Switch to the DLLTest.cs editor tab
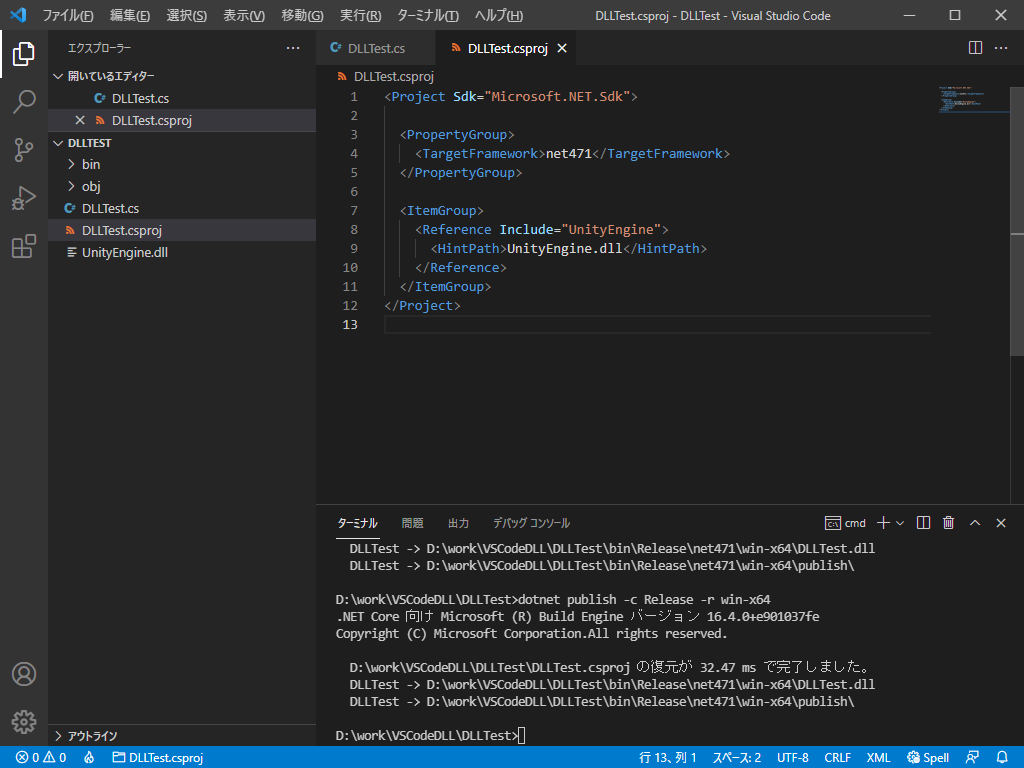The width and height of the screenshot is (1024, 768). pos(376,48)
